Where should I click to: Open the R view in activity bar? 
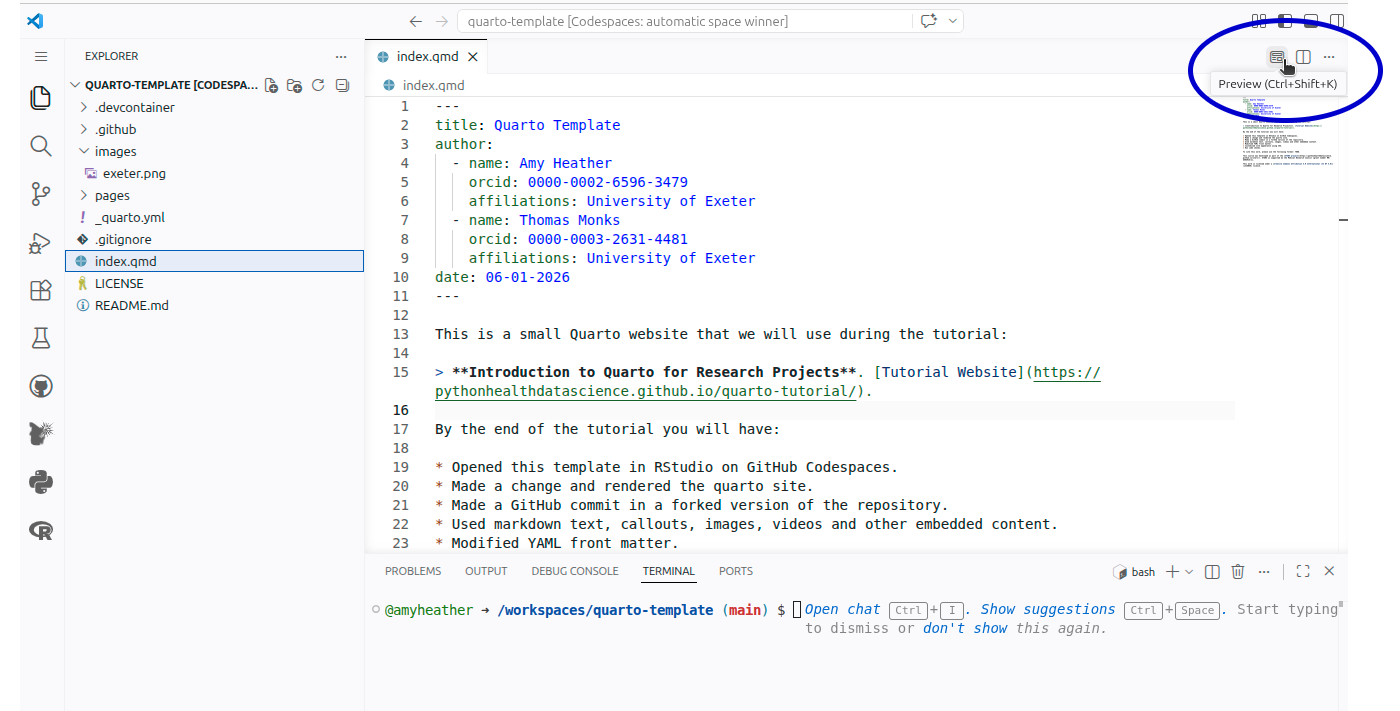(x=41, y=530)
